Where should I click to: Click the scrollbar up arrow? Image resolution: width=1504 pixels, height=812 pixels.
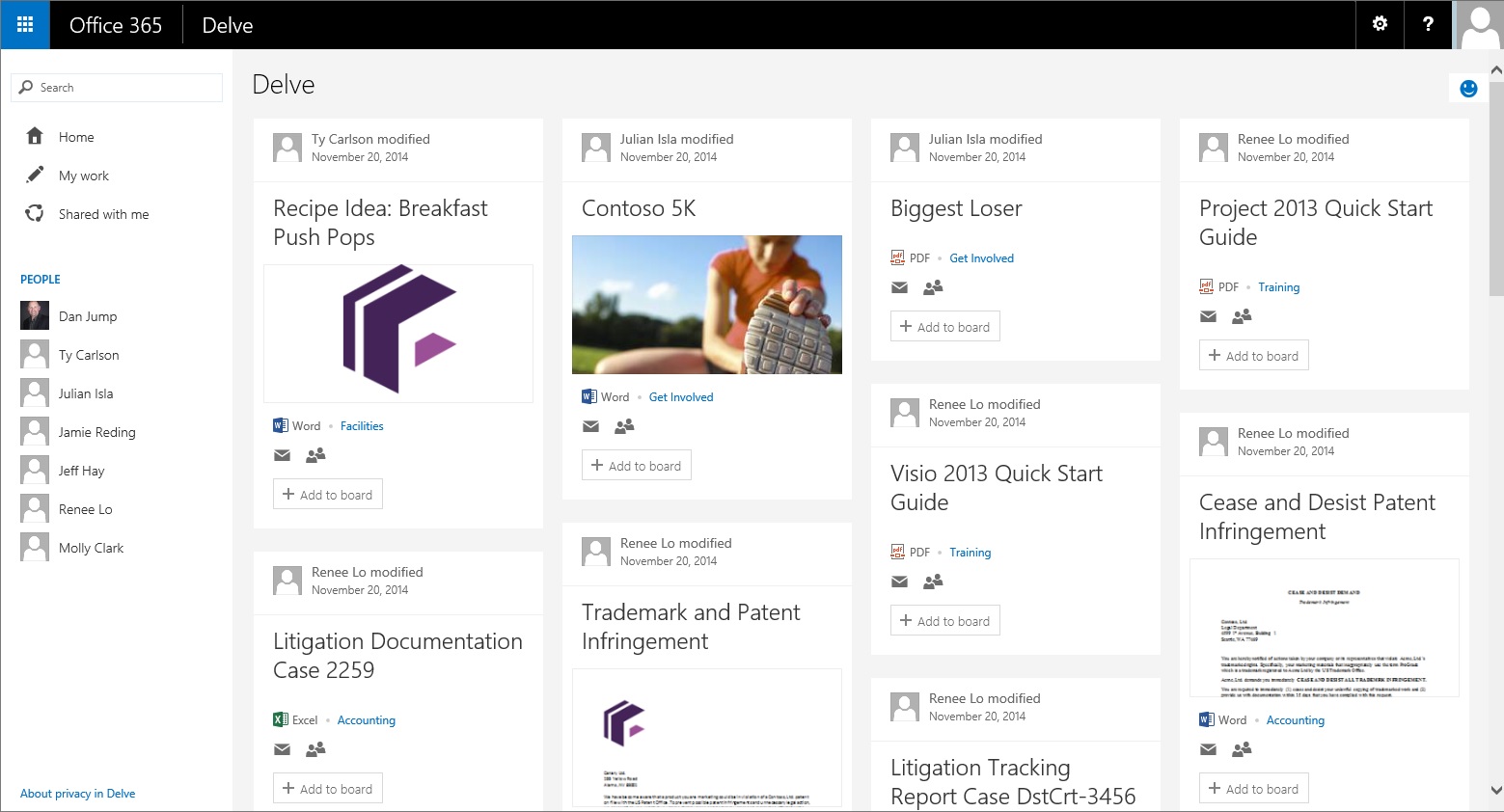click(1496, 70)
